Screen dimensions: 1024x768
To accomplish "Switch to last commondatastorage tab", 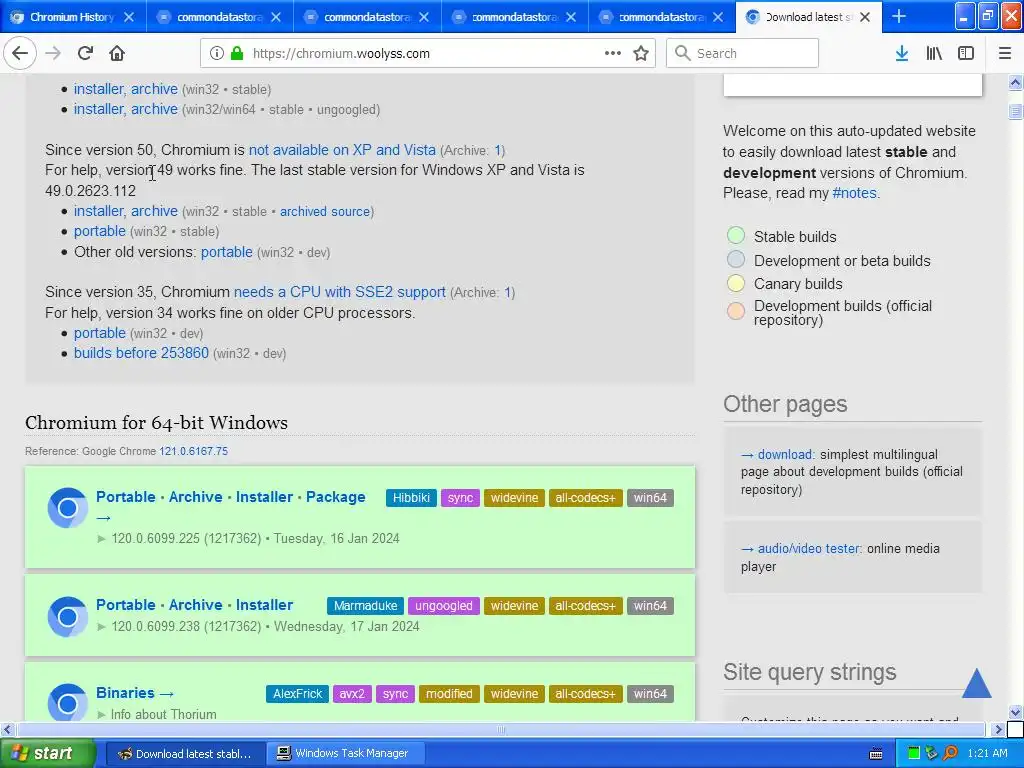I will 662,17.
